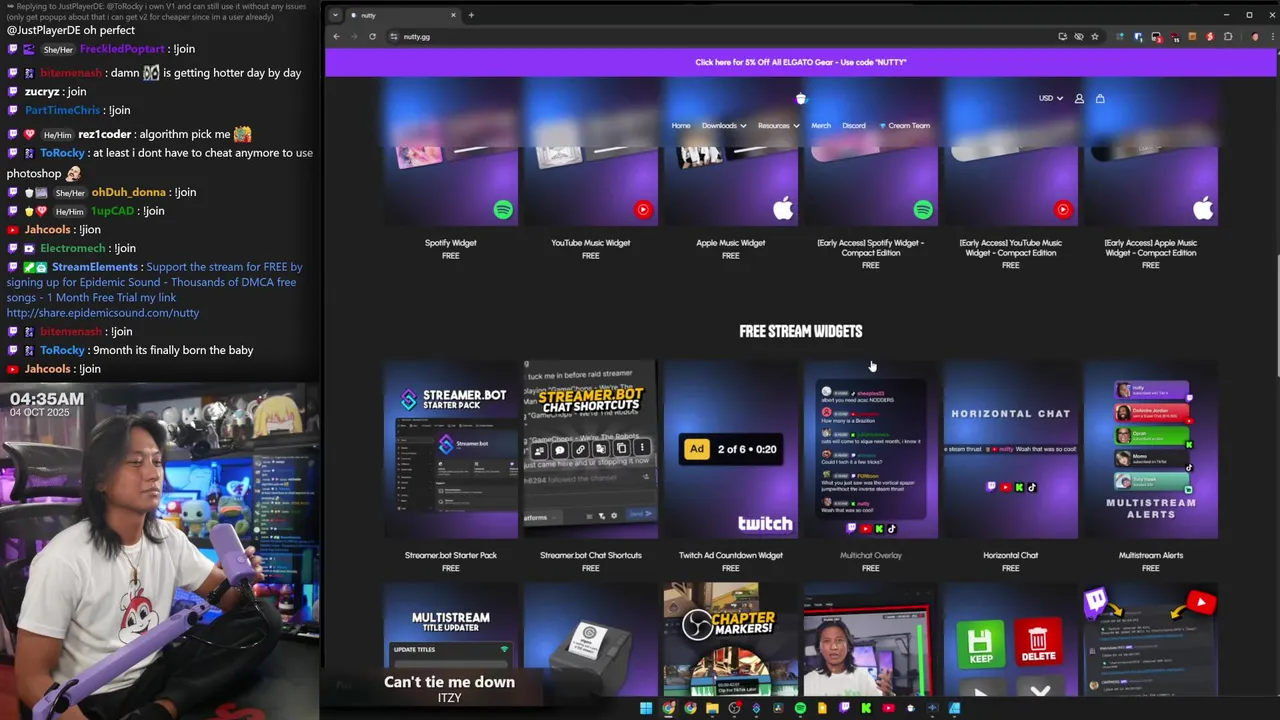Go to Home in site navigation
Viewport: 1280px width, 720px height.
(681, 125)
